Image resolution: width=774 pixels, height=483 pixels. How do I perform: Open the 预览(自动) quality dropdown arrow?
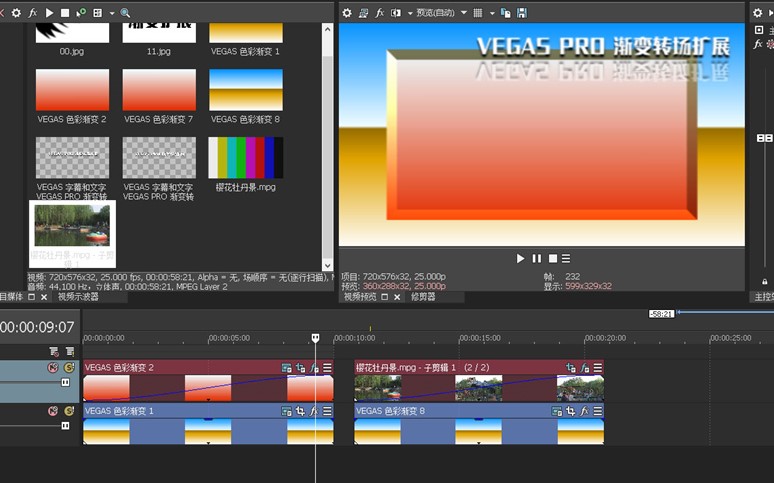tap(464, 13)
